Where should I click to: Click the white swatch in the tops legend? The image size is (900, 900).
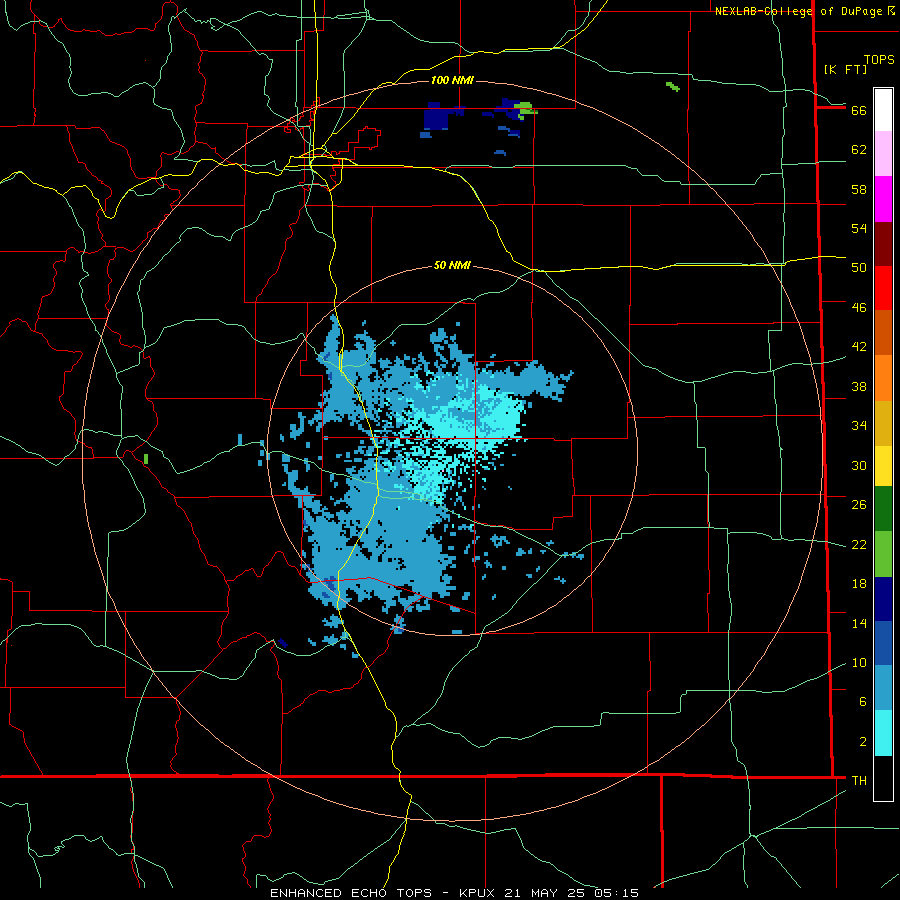883,110
